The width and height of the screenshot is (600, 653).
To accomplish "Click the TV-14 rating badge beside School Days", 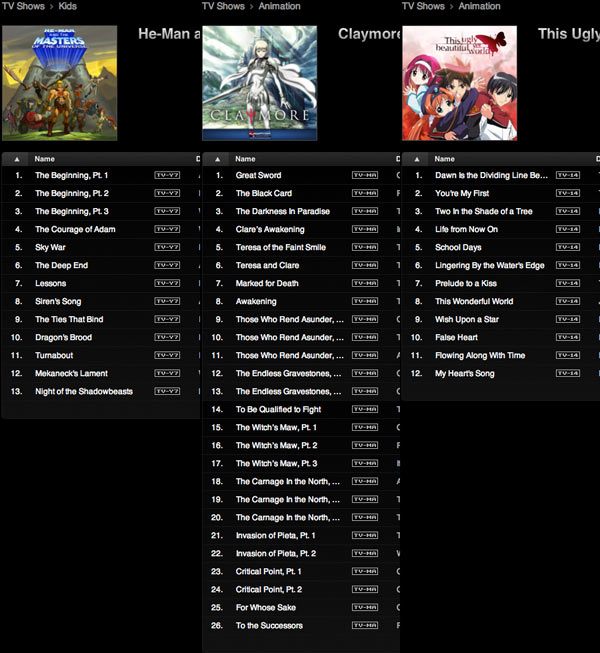I will 568,247.
